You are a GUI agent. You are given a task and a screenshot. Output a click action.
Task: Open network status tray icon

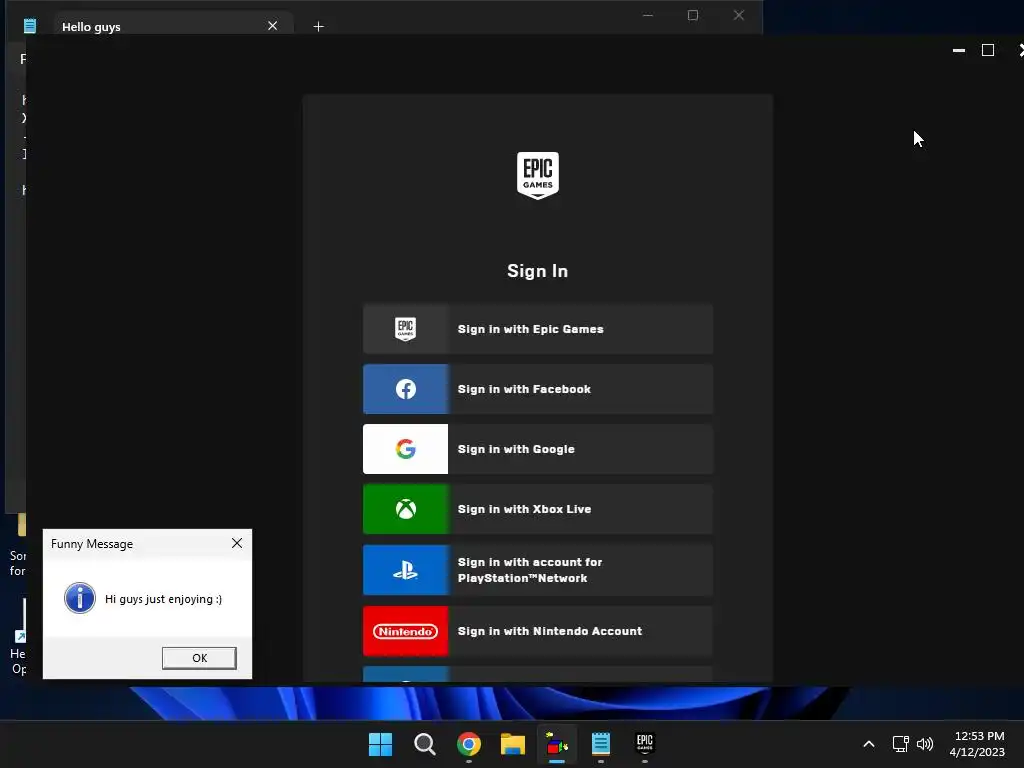(x=901, y=744)
